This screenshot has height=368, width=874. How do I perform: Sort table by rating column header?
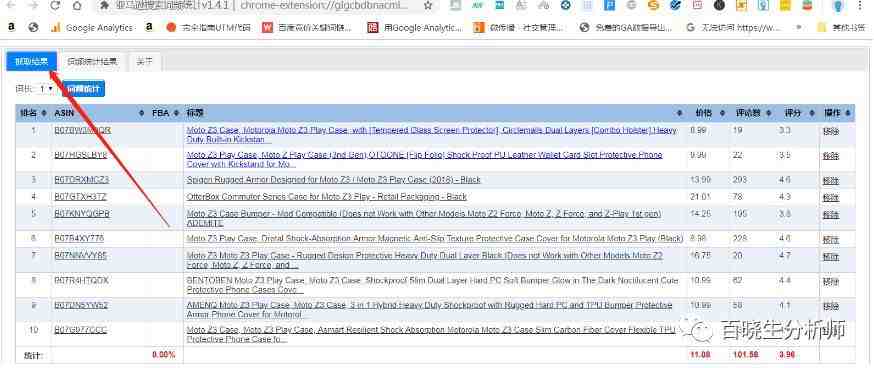(797, 113)
